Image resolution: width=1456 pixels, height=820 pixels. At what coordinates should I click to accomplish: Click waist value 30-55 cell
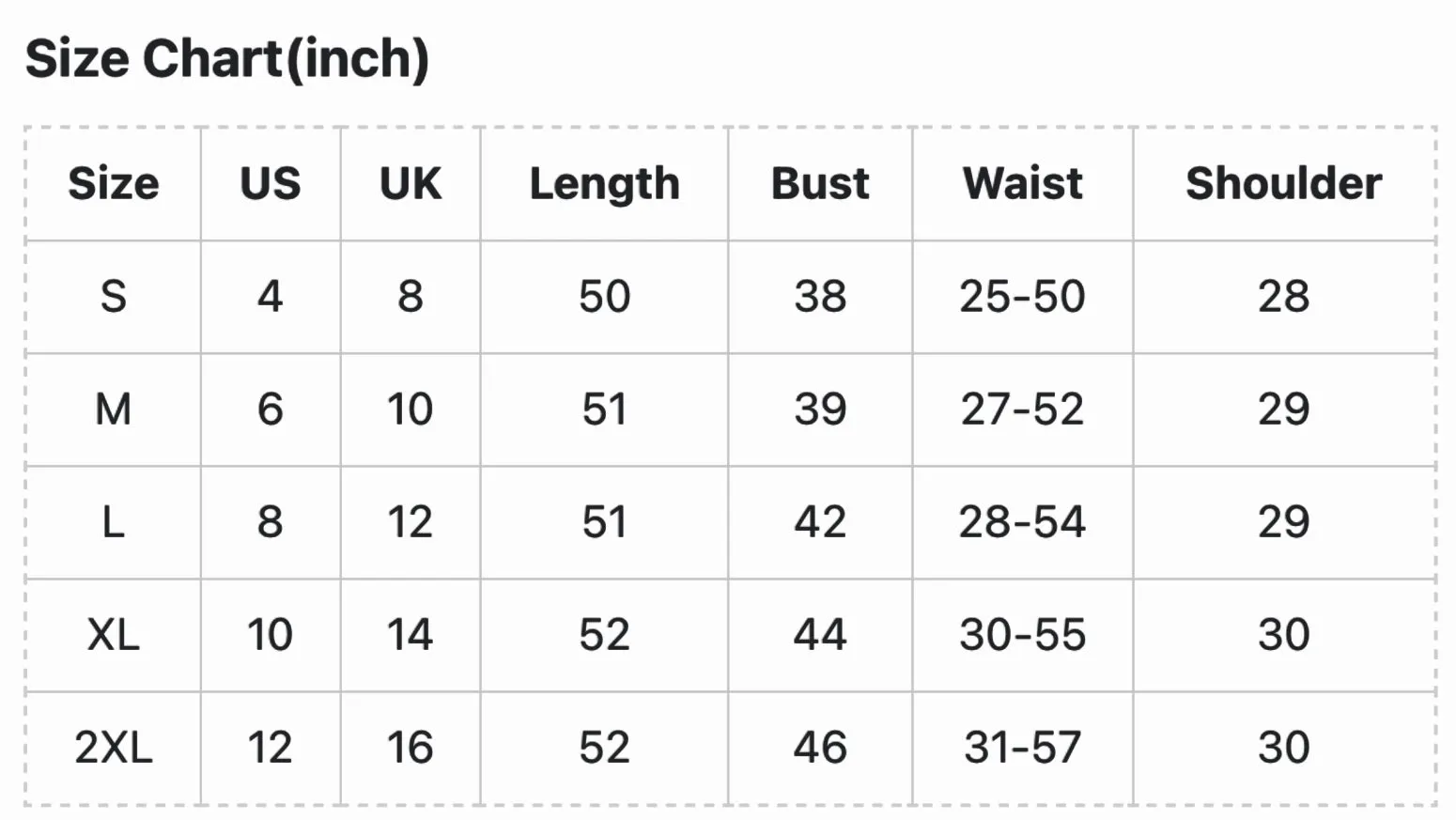[x=1023, y=635]
